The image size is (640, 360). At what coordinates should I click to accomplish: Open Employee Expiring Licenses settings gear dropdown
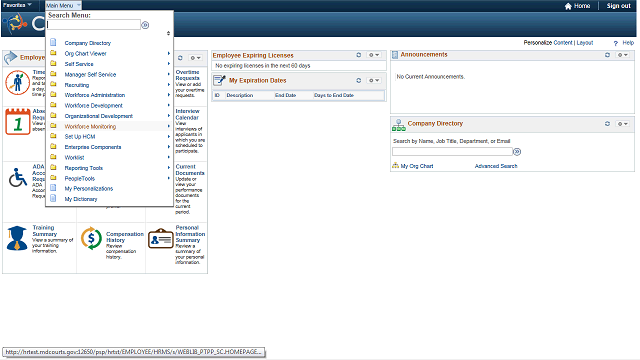pos(374,55)
